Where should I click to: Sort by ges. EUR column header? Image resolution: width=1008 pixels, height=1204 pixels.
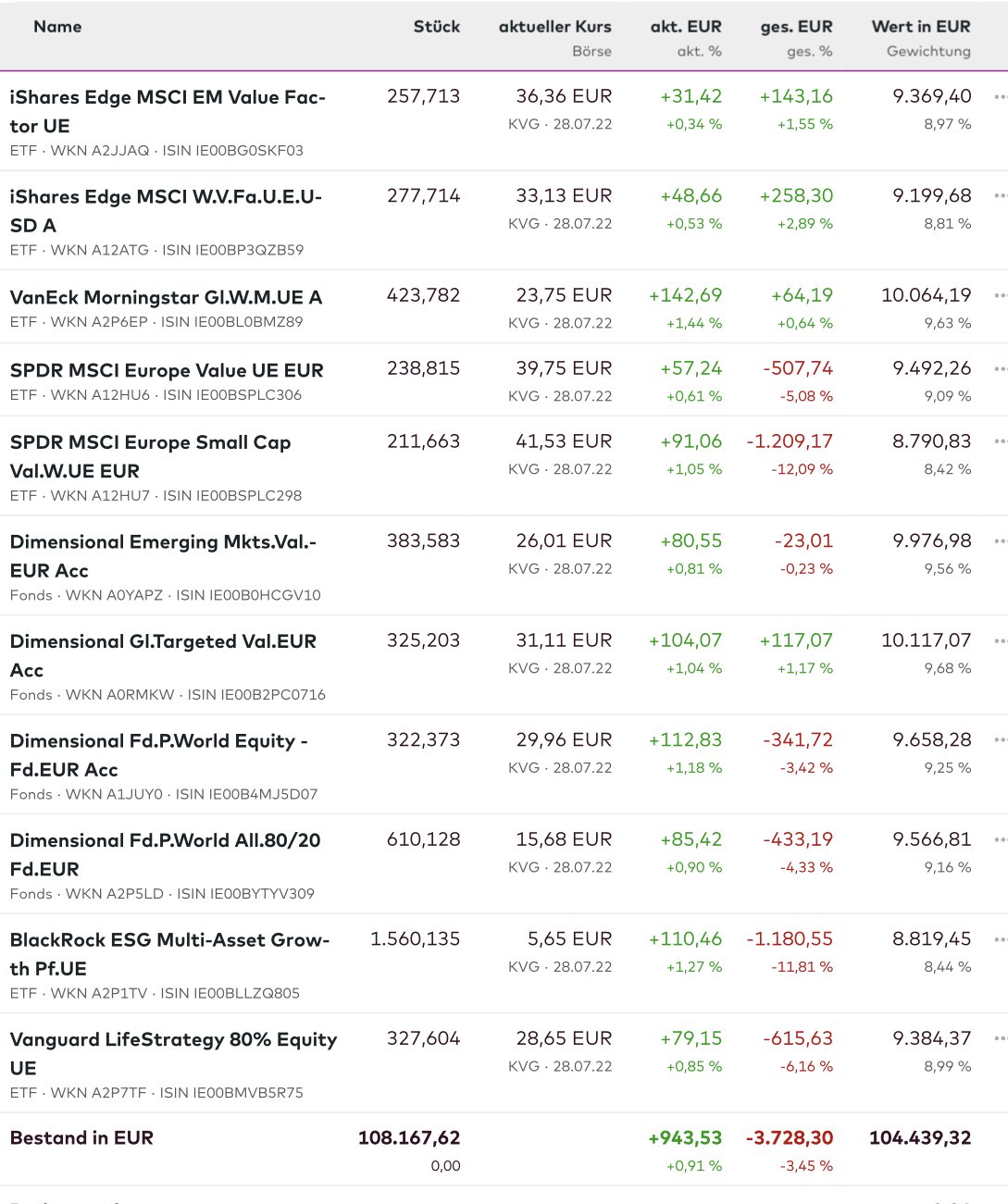tap(796, 27)
